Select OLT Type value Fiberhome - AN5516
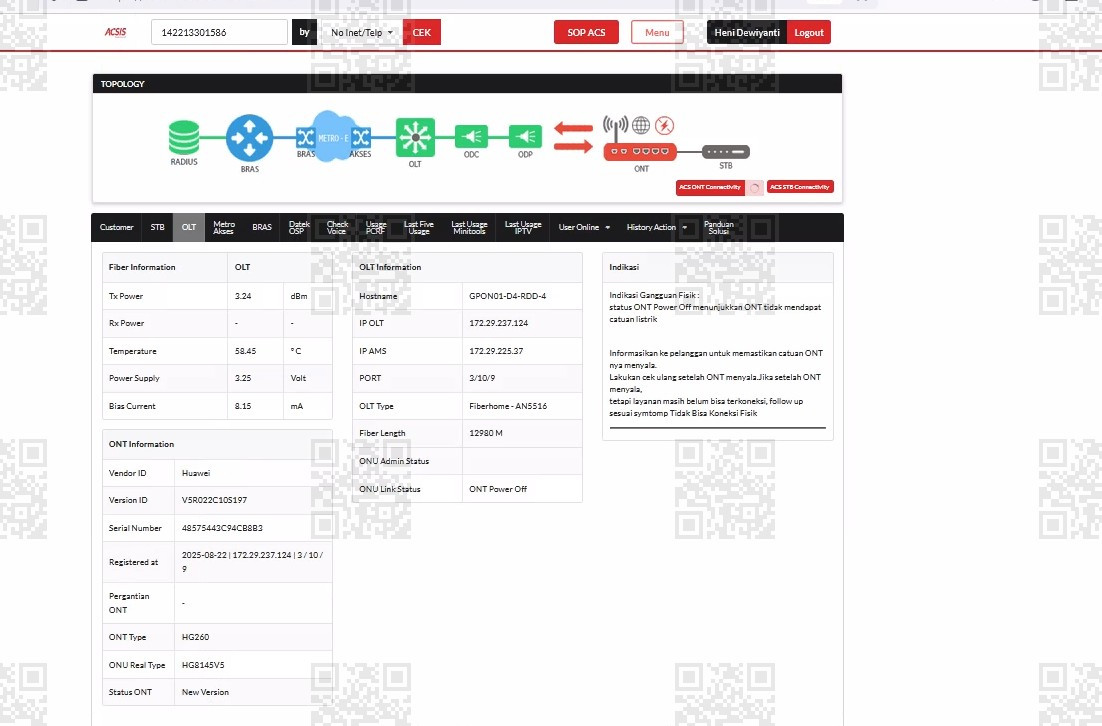Screen dimensions: 1102x726 pos(508,406)
